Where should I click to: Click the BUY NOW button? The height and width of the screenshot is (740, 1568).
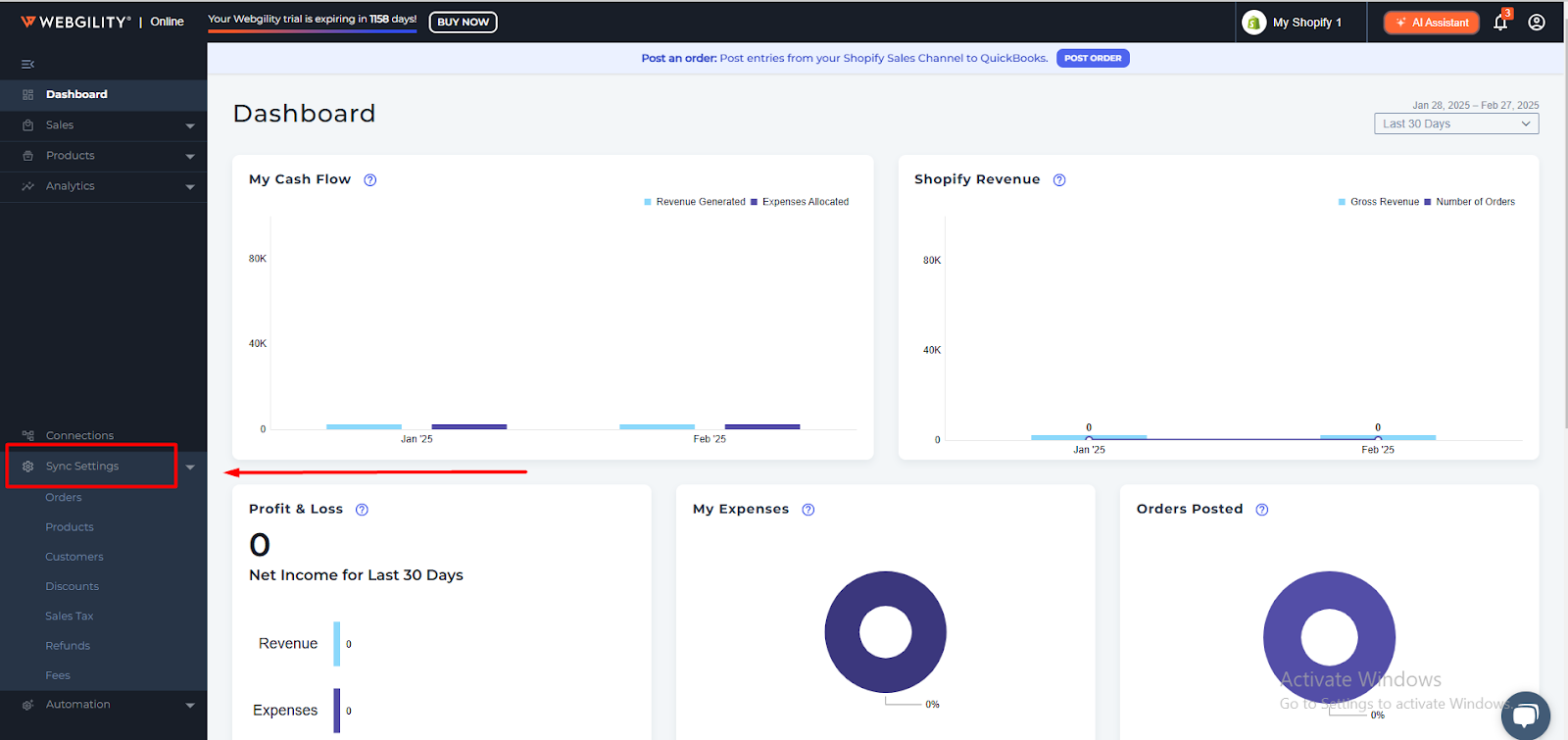click(x=463, y=22)
